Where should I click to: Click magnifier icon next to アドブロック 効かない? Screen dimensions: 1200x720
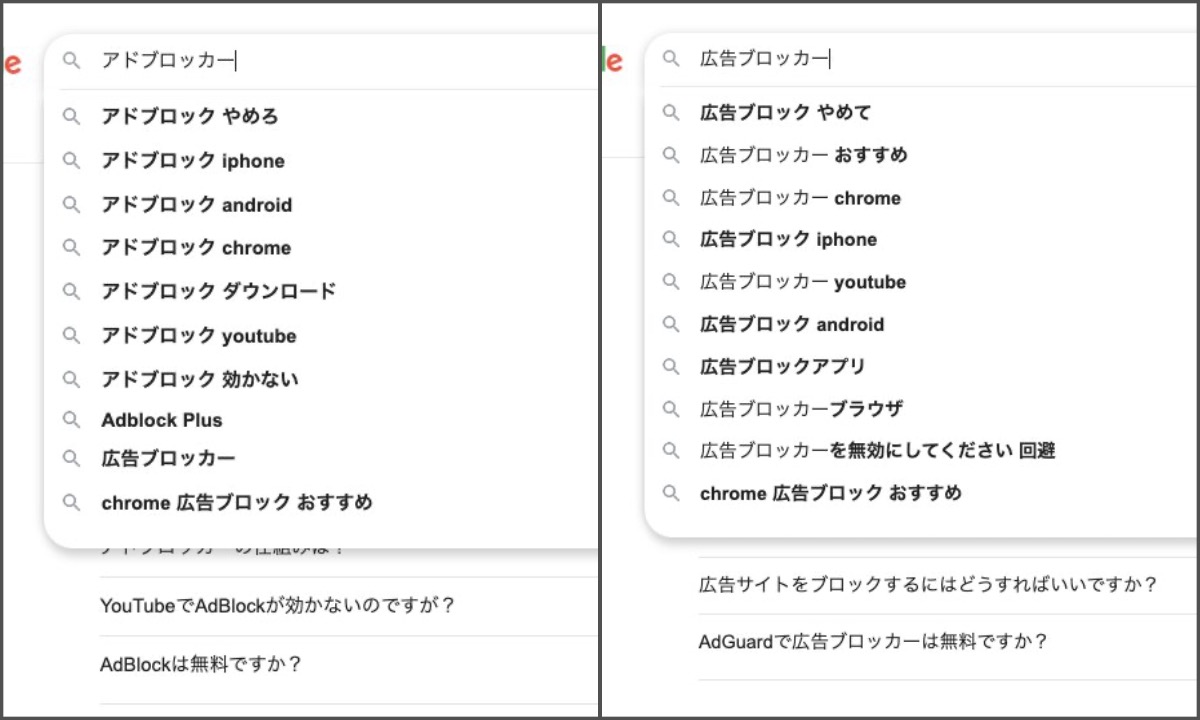[71, 379]
